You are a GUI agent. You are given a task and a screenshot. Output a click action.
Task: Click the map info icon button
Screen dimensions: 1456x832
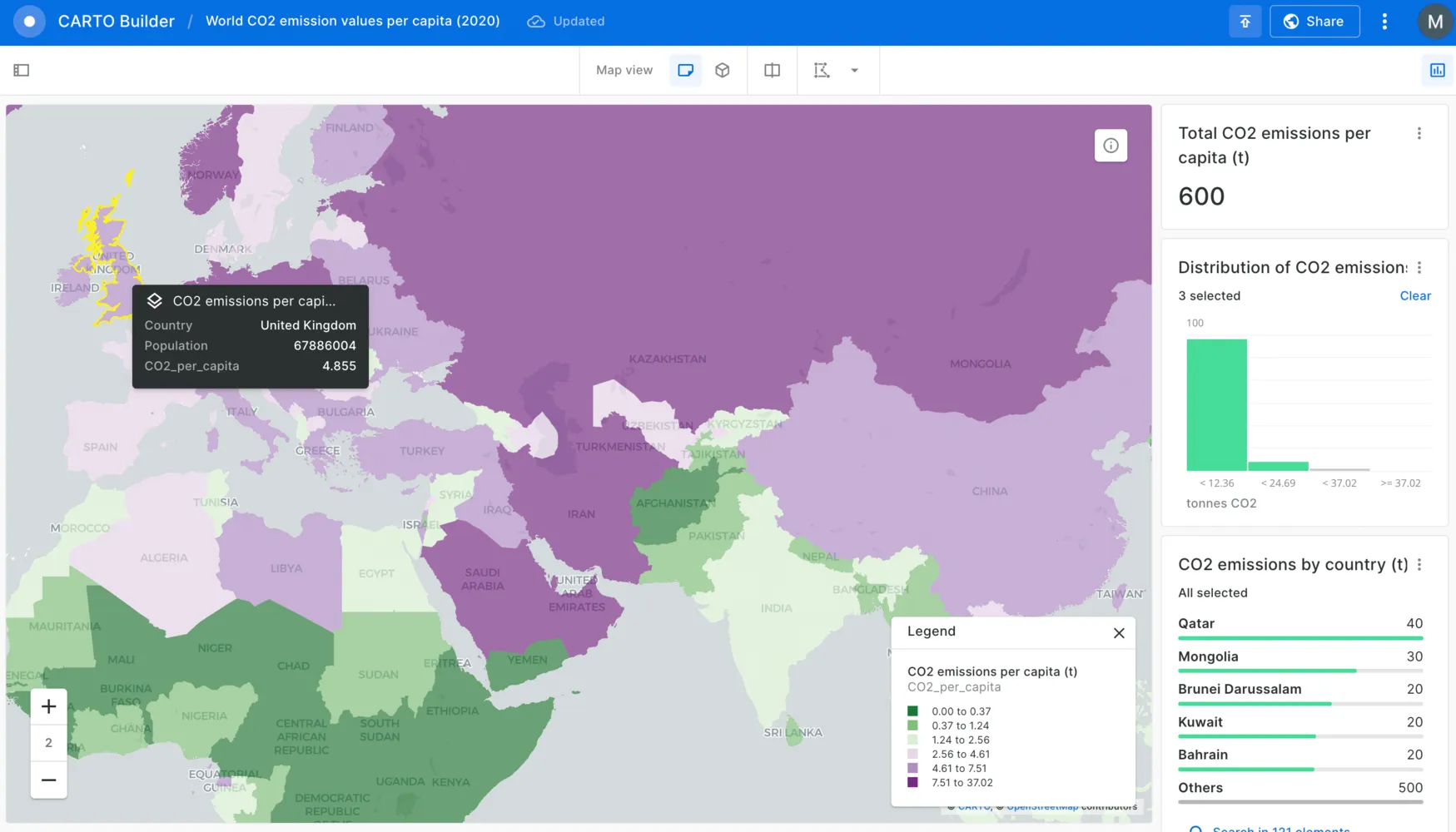(1111, 146)
